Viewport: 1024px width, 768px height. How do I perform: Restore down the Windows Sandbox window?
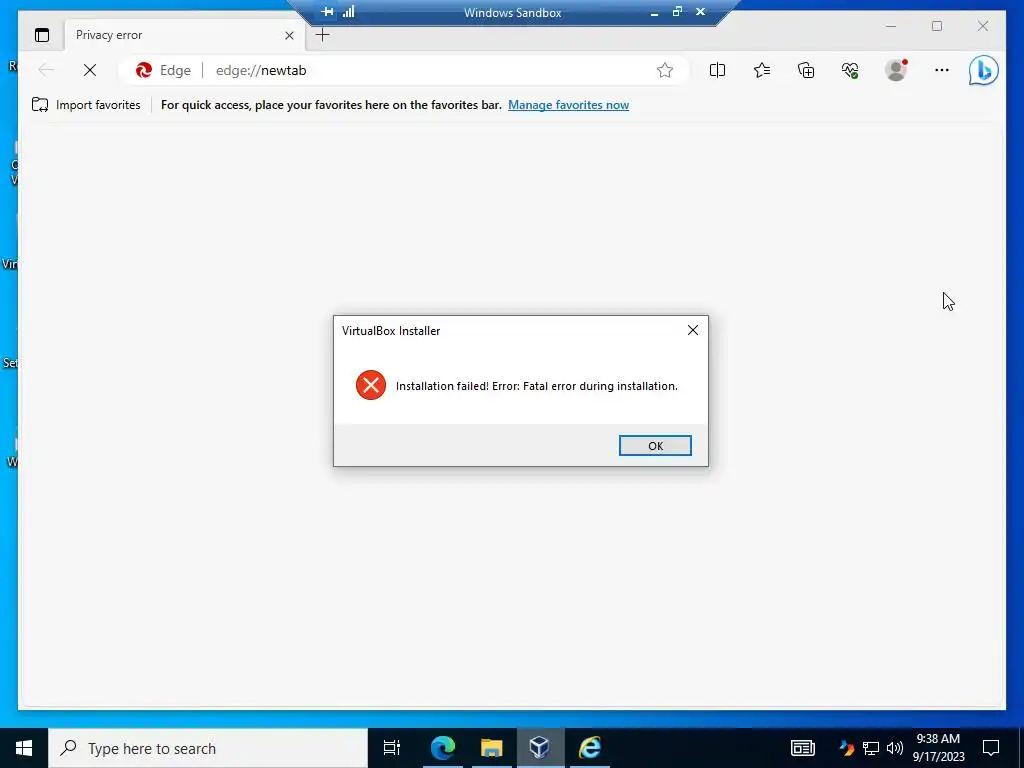(677, 12)
